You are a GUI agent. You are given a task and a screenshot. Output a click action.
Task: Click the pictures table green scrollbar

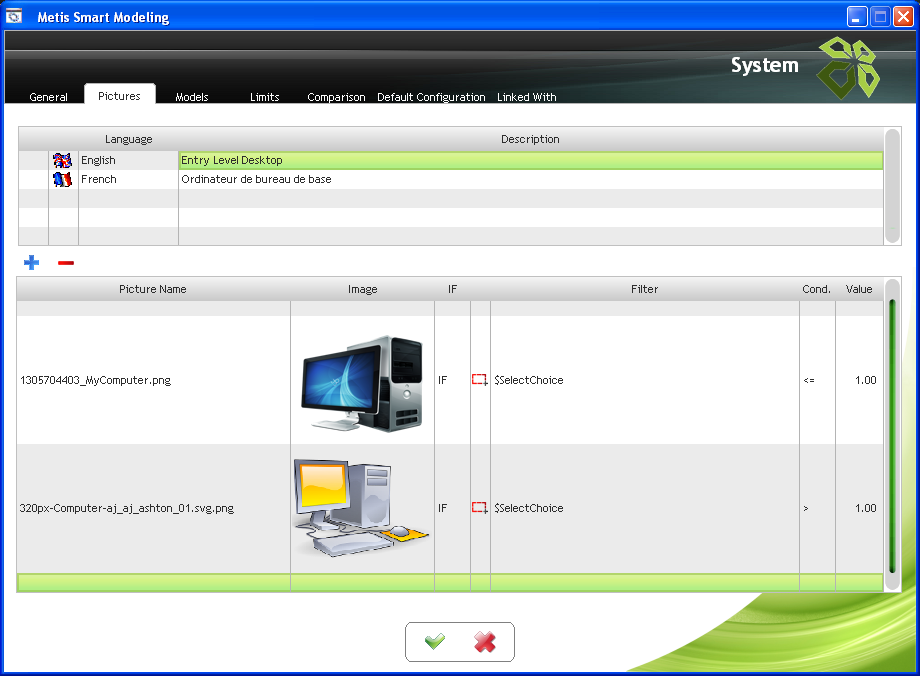(892, 435)
